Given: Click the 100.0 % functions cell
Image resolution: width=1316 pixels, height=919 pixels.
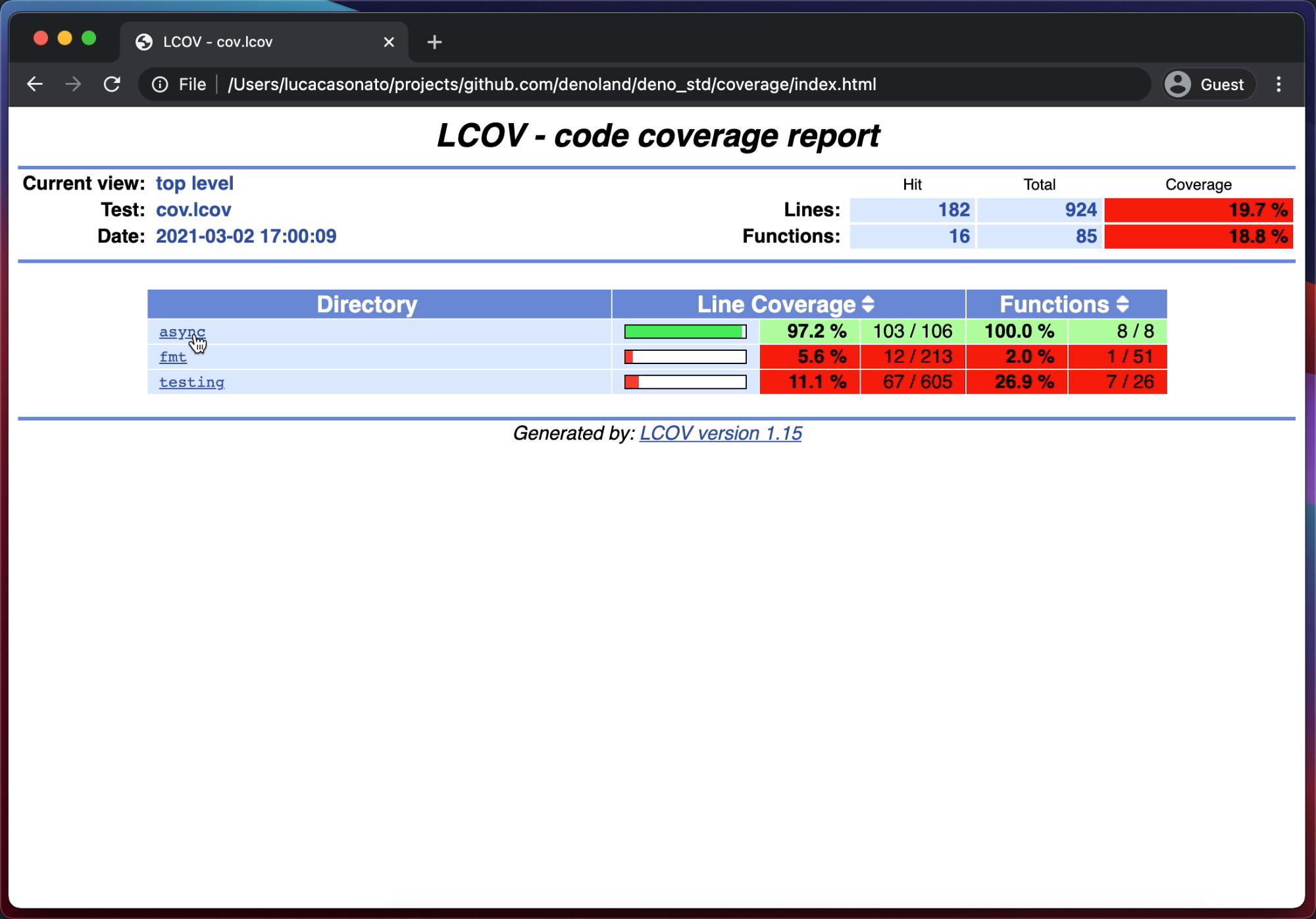Looking at the screenshot, I should point(1017,331).
